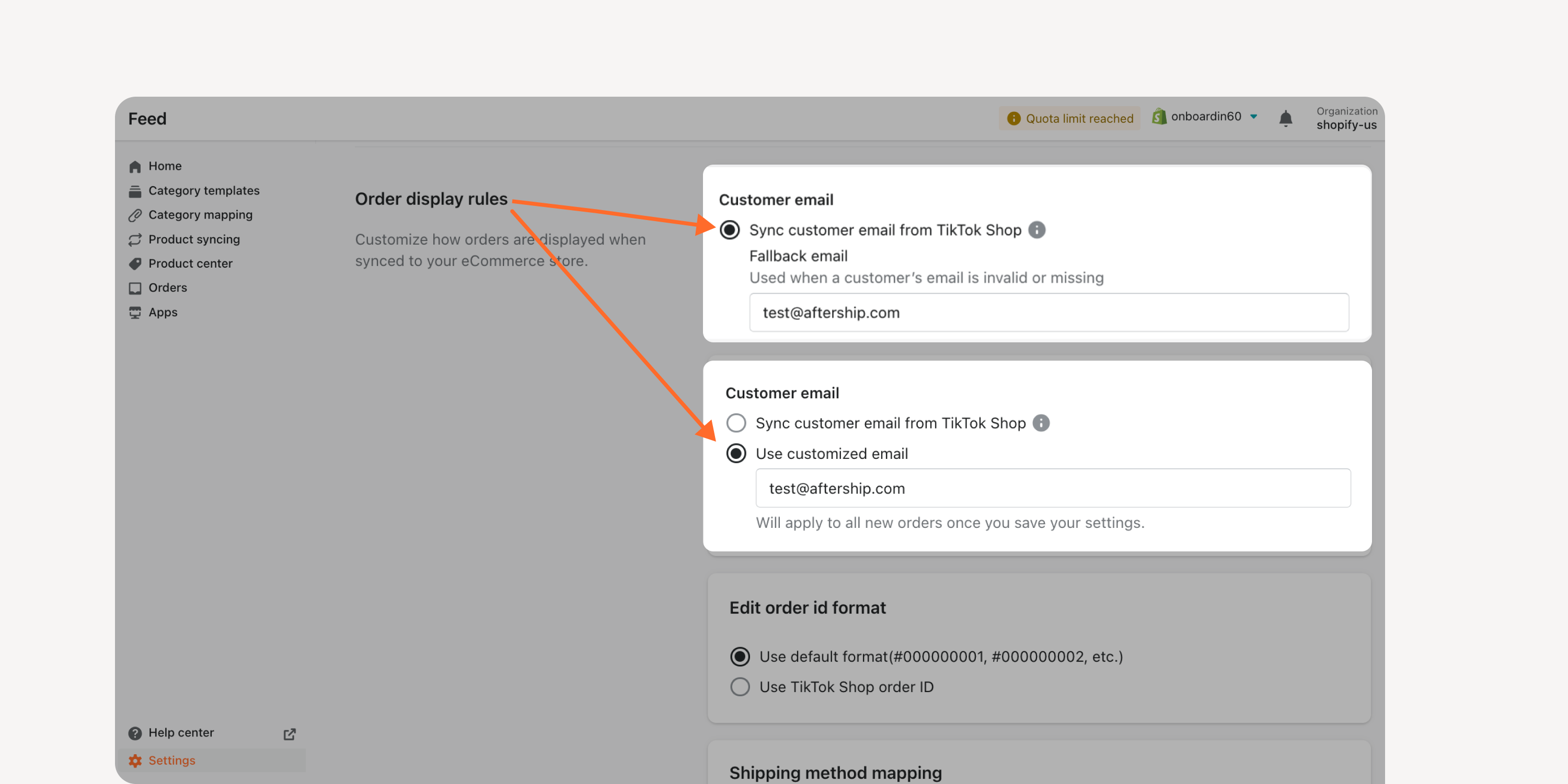This screenshot has height=784, width=1568.
Task: Click the 'Fallback email' label
Action: [798, 256]
